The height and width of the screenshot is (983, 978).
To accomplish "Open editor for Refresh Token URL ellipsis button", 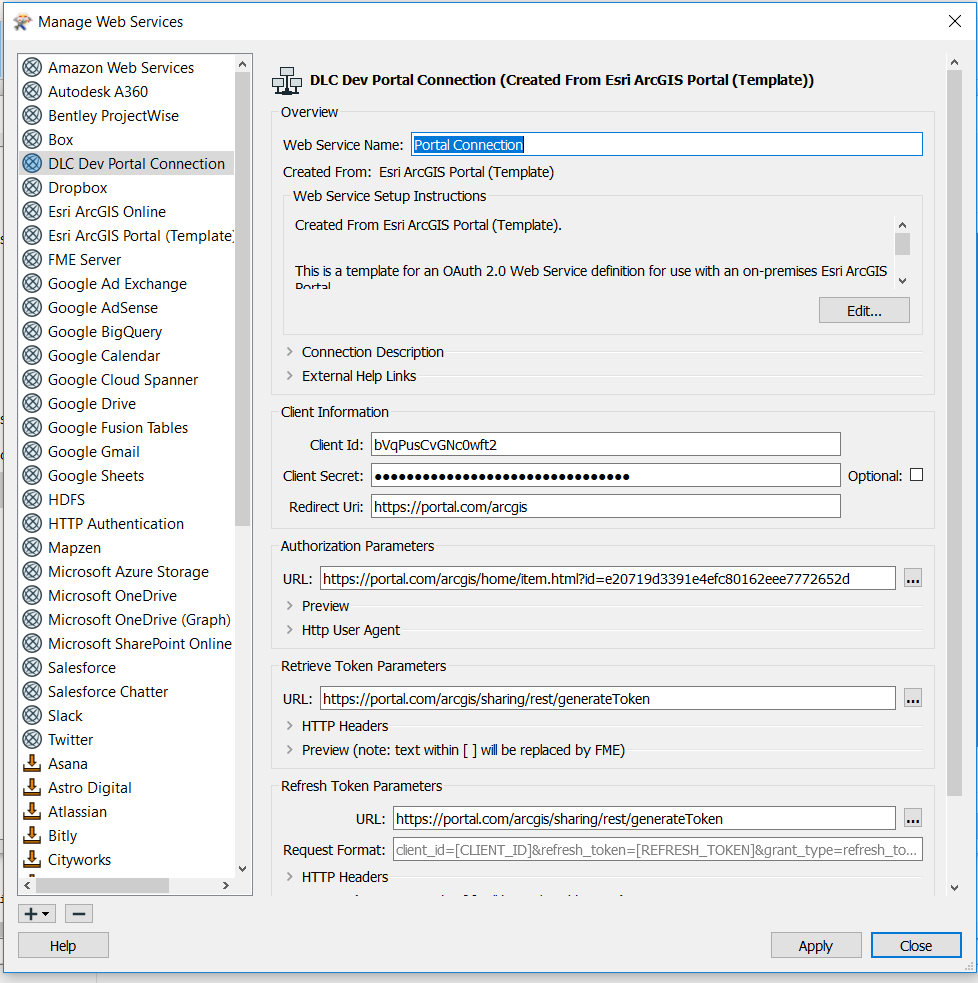I will tap(913, 819).
